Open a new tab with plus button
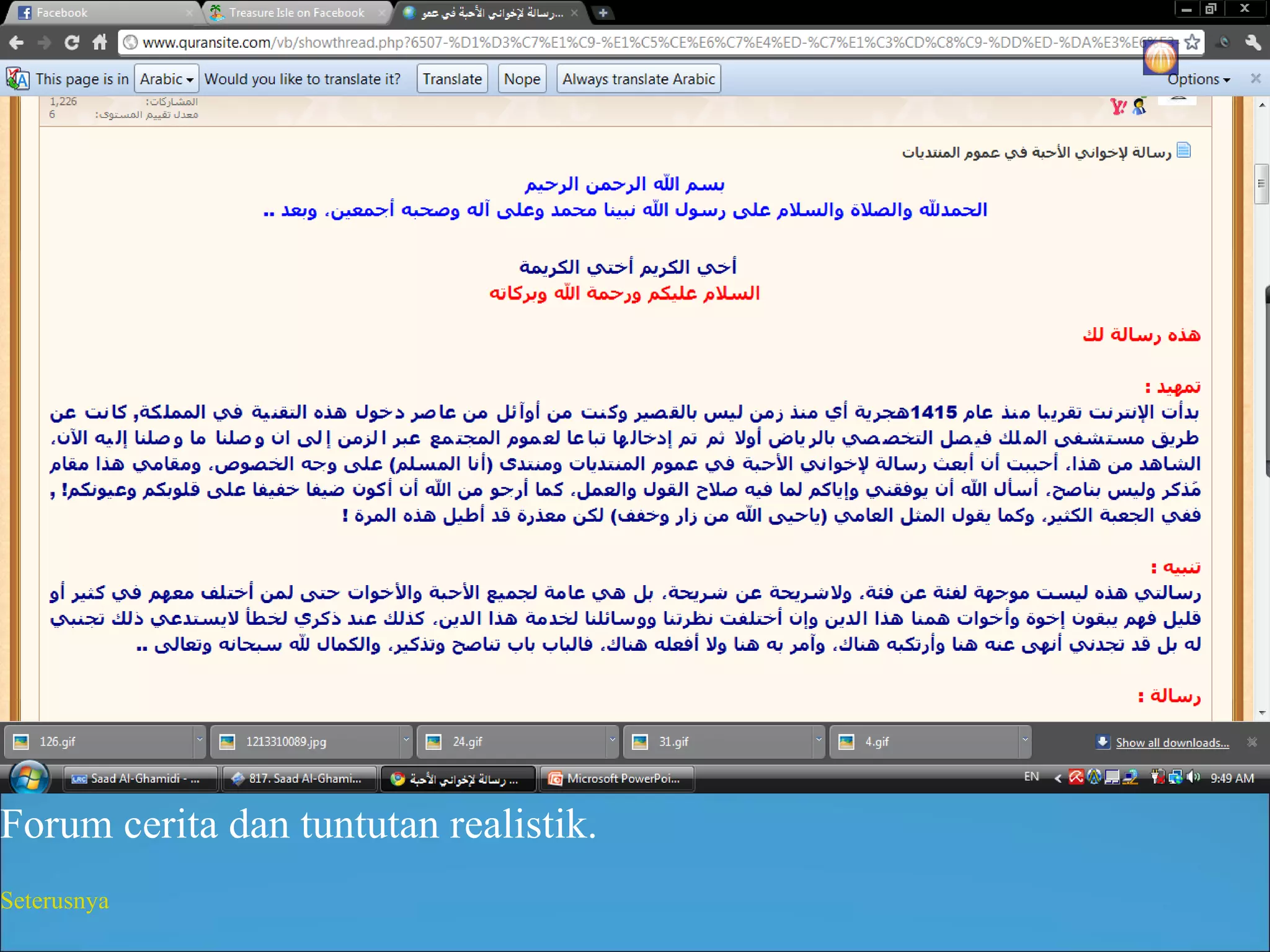Image resolution: width=1270 pixels, height=952 pixels. [603, 12]
